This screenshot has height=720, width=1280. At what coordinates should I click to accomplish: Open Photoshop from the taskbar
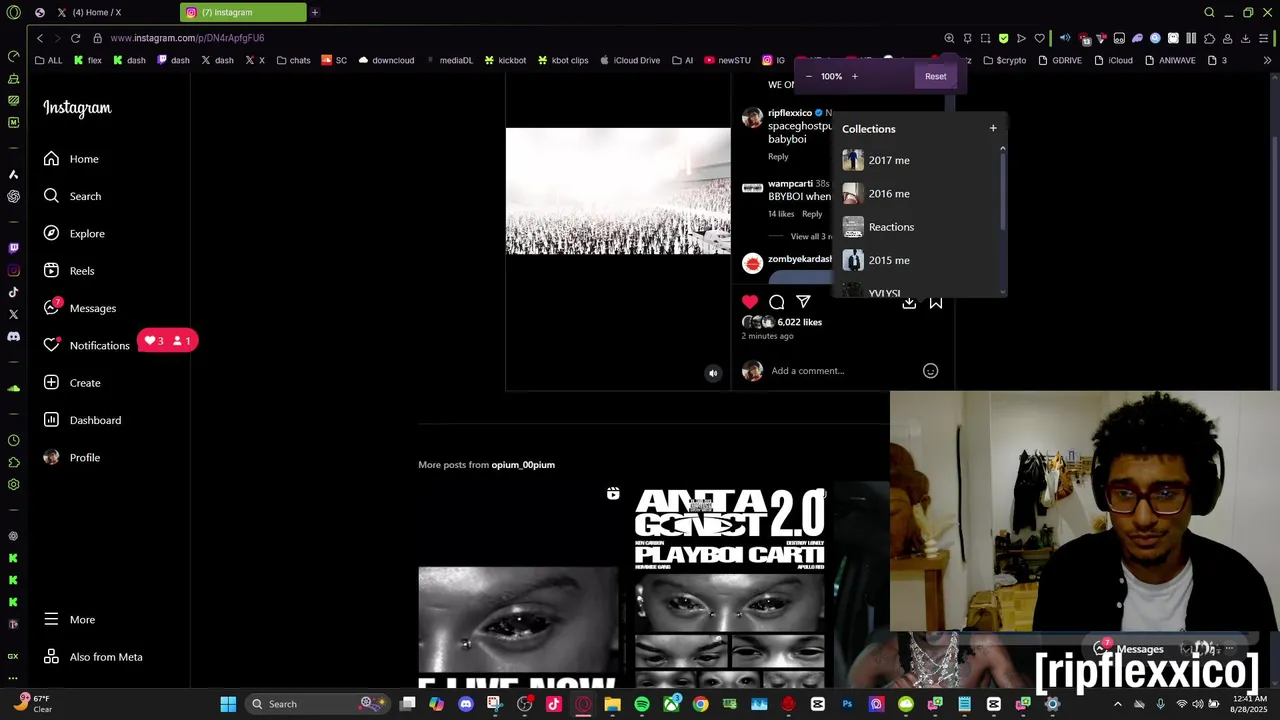click(847, 704)
